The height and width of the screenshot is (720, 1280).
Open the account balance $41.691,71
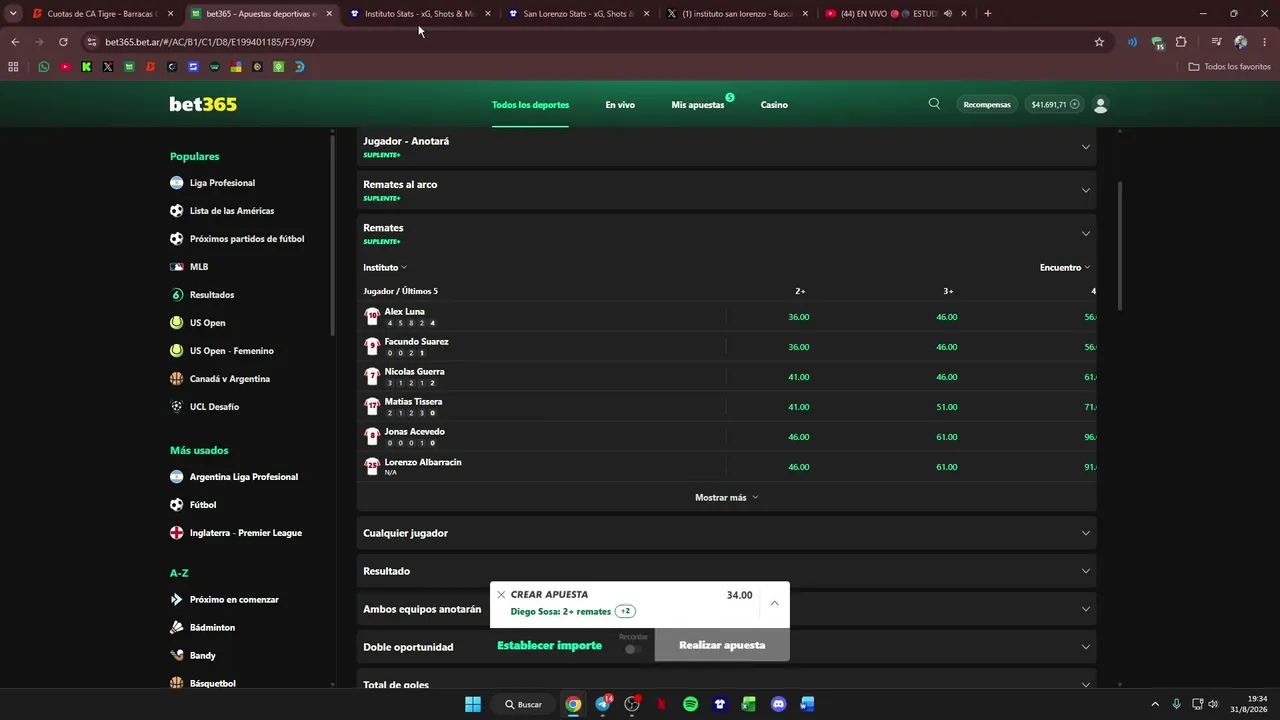pyautogui.click(x=1056, y=104)
